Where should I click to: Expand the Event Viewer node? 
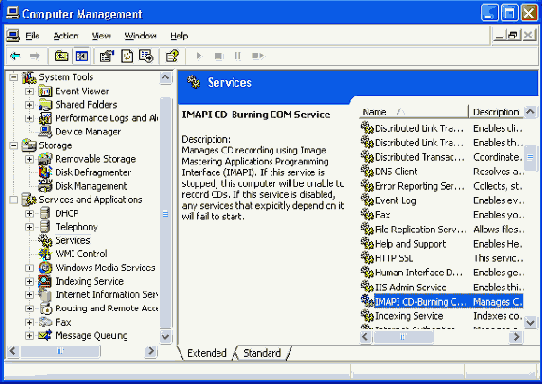point(30,92)
